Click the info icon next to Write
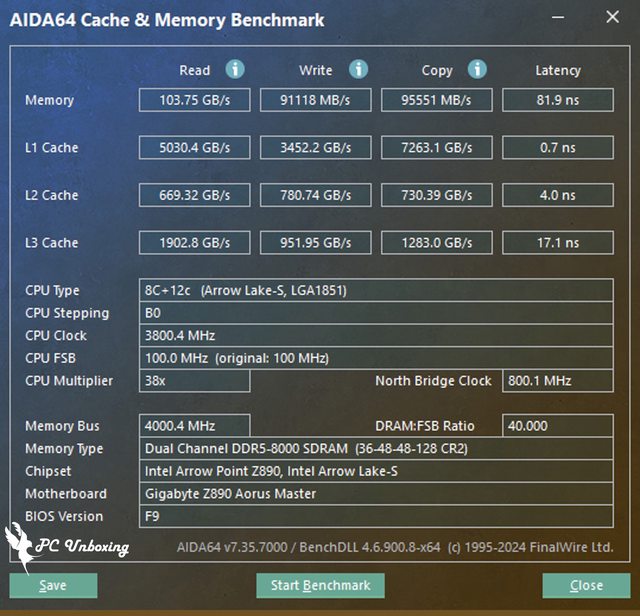The height and width of the screenshot is (616, 640). pos(358,69)
